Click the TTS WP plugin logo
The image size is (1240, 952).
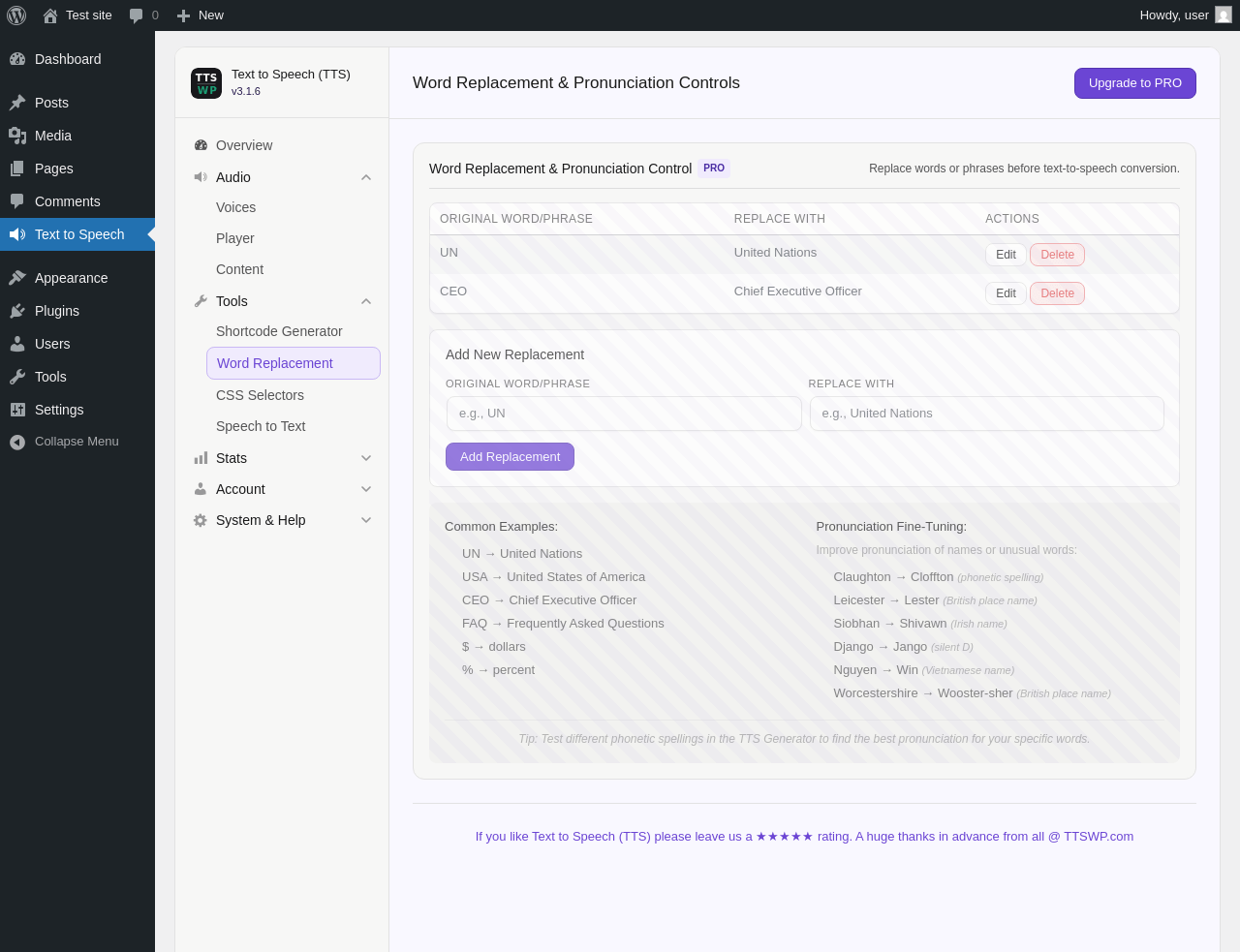tap(206, 83)
